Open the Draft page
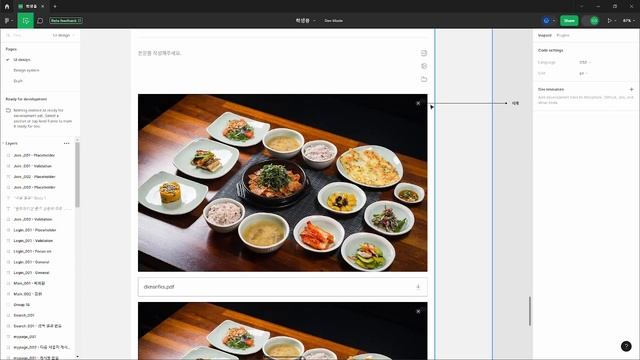This screenshot has width=640, height=360. (18, 81)
